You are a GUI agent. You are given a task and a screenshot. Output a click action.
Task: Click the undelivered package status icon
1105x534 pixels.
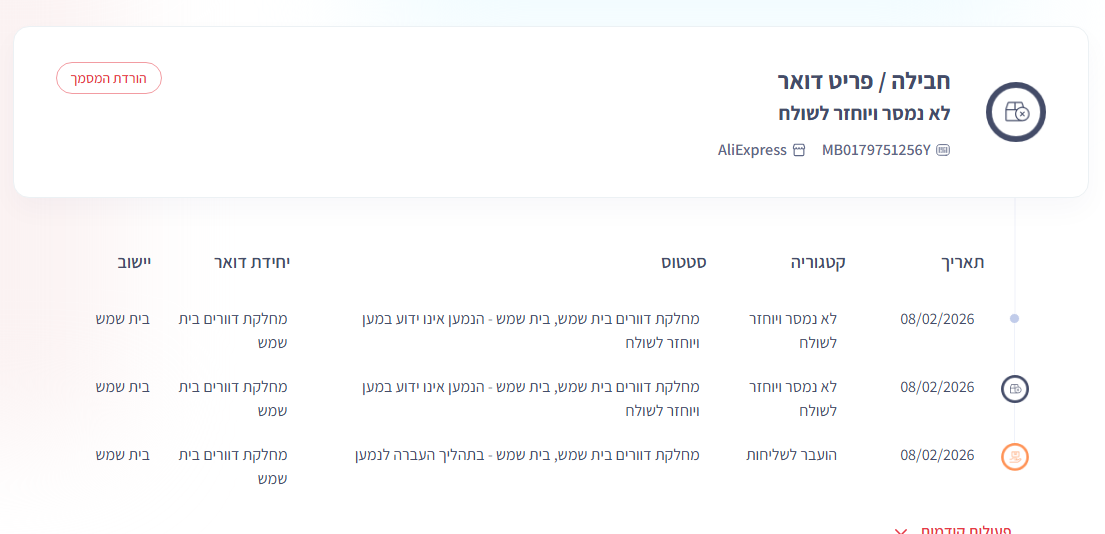coord(1015,112)
